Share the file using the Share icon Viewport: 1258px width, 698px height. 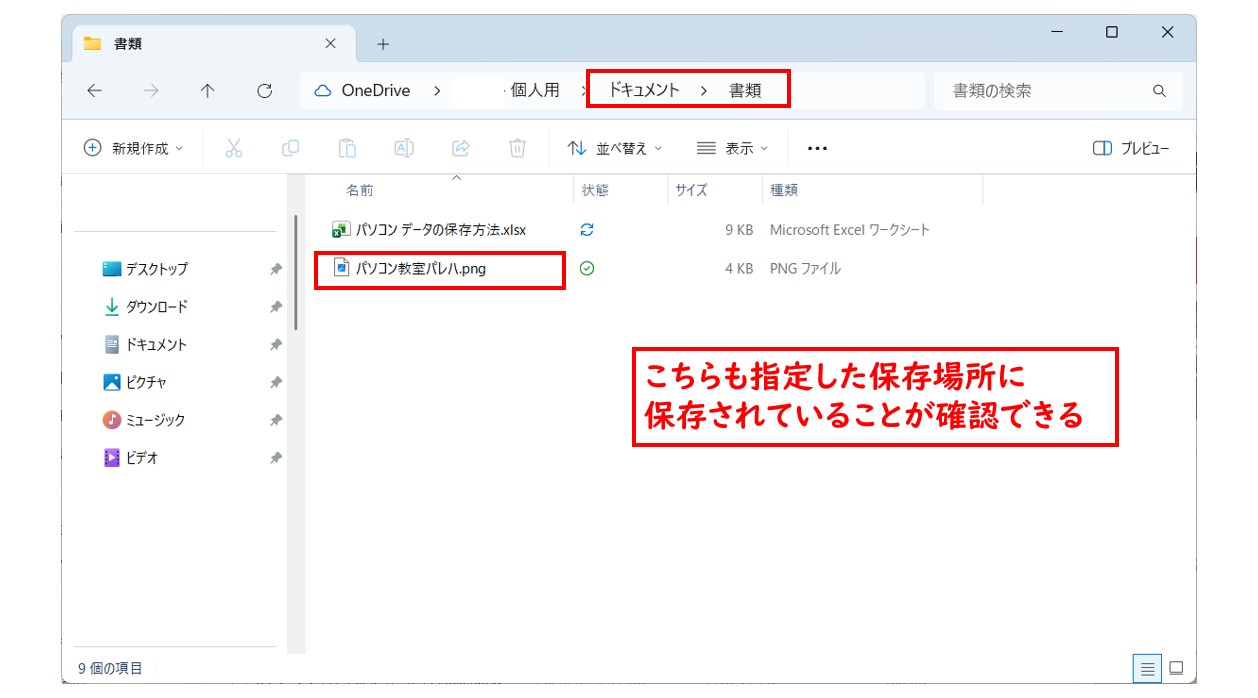pyautogui.click(x=460, y=148)
